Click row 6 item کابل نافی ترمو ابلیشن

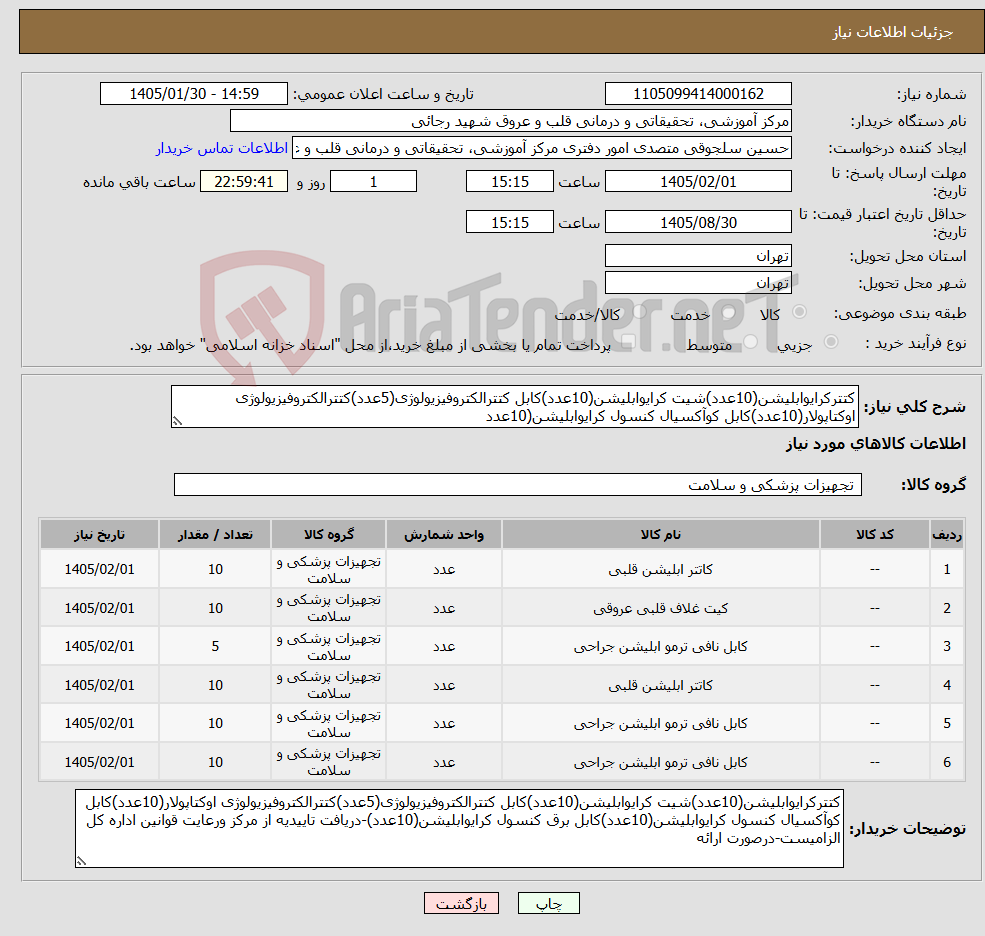pyautogui.click(x=660, y=762)
